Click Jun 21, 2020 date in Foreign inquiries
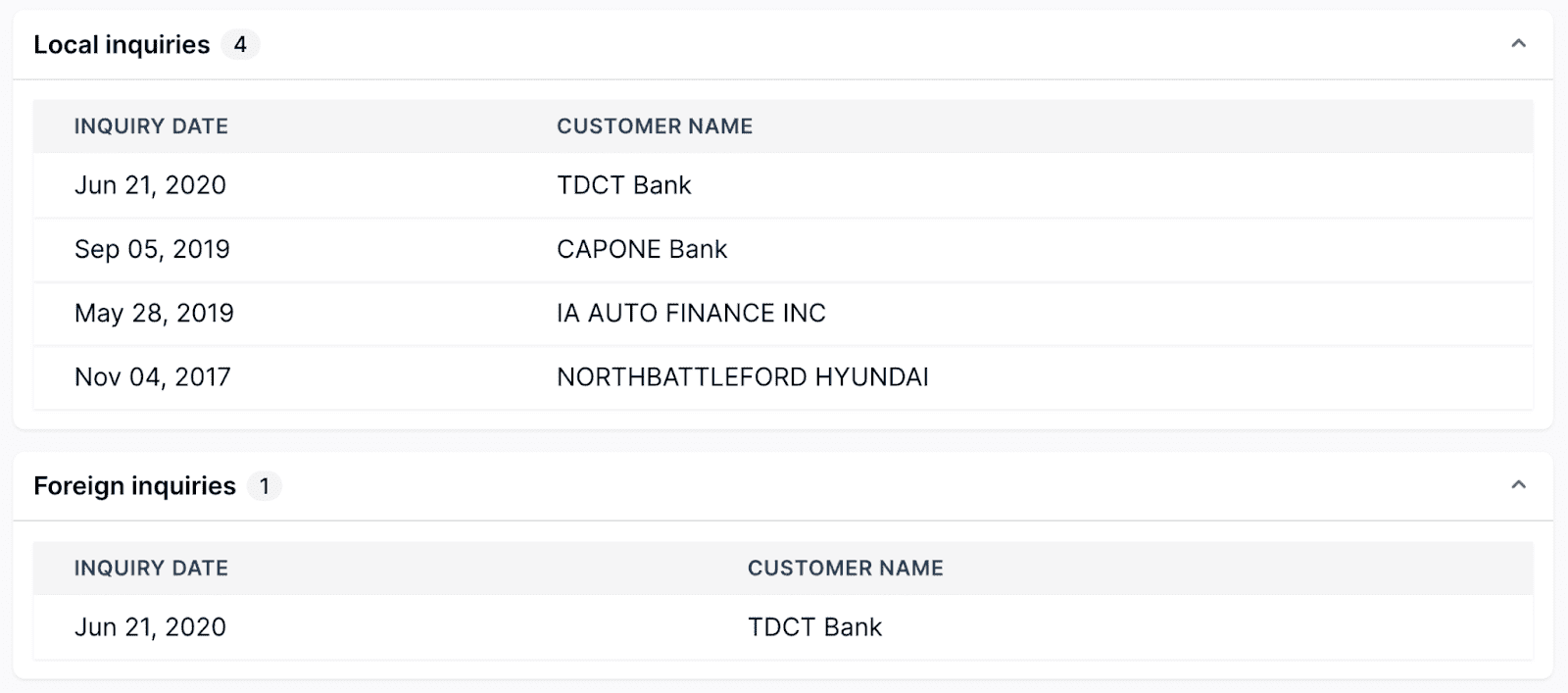Viewport: 1568px width, 693px height. coord(150,627)
